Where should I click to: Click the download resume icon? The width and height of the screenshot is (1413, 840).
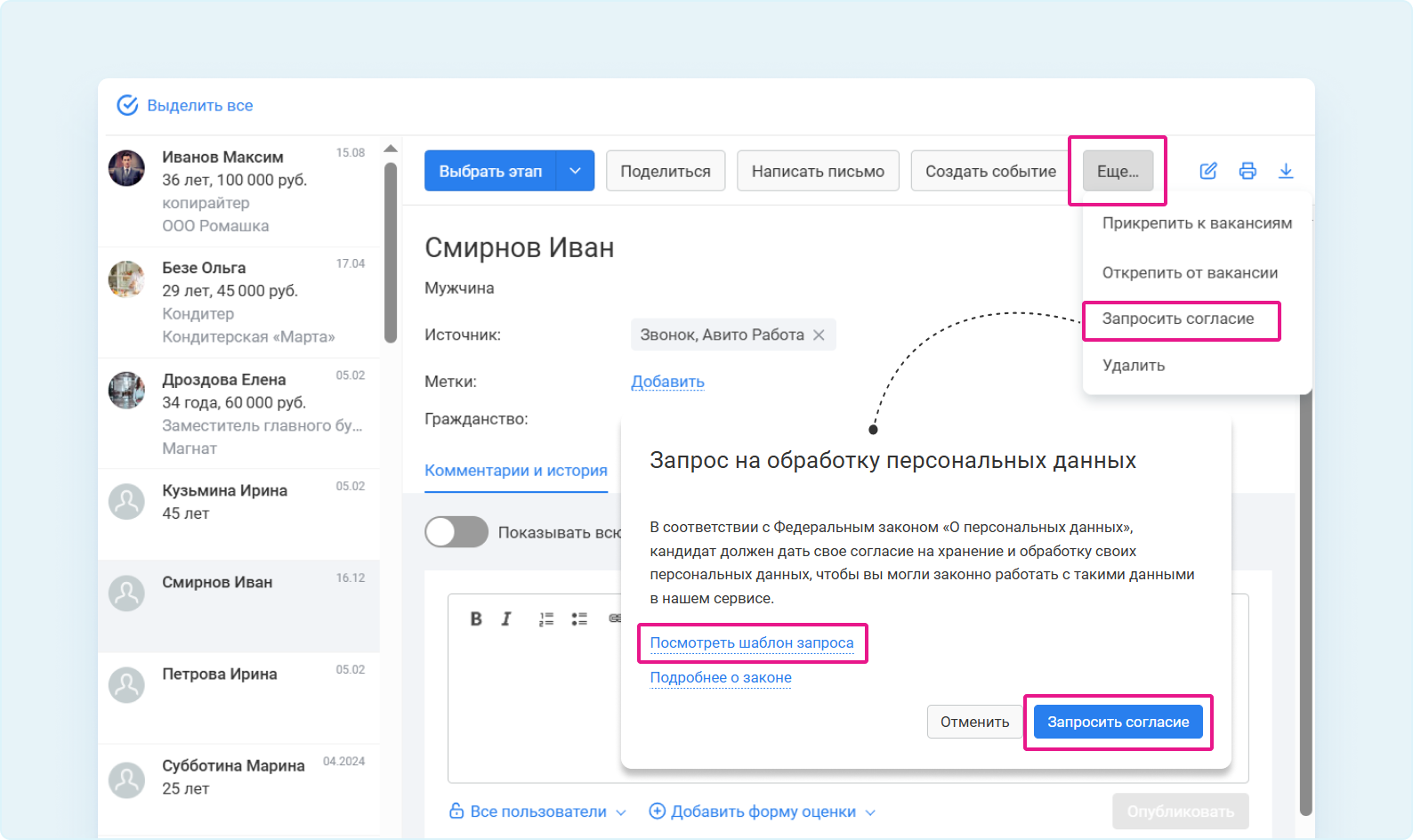1286,171
